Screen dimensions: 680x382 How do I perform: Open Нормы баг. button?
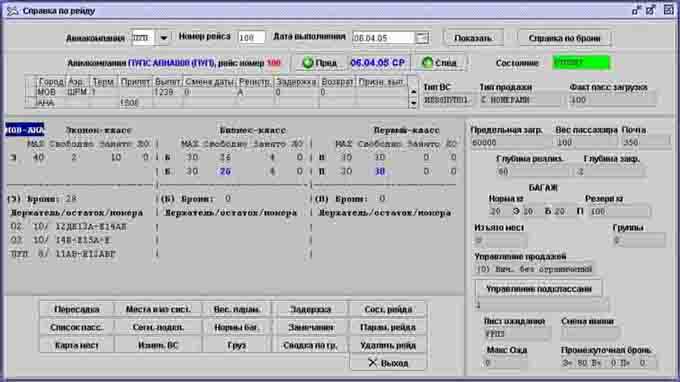(x=237, y=327)
